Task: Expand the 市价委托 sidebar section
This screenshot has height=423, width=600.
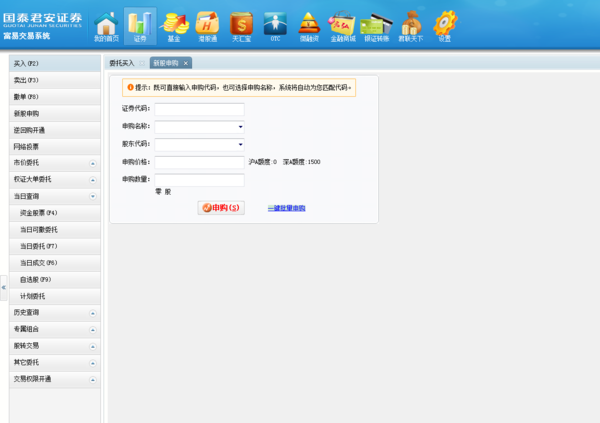Action: (92, 162)
